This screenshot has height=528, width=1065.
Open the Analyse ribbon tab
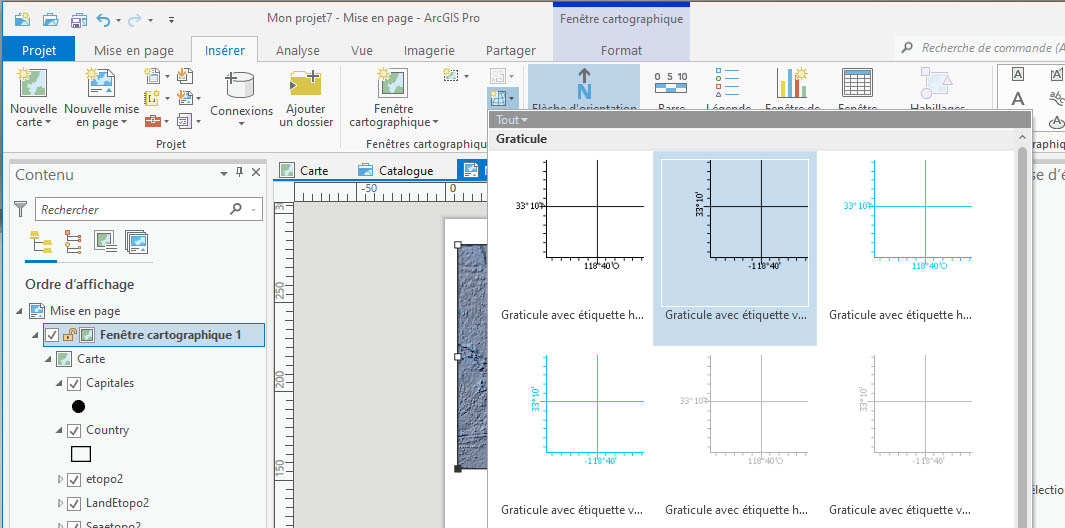(x=297, y=50)
